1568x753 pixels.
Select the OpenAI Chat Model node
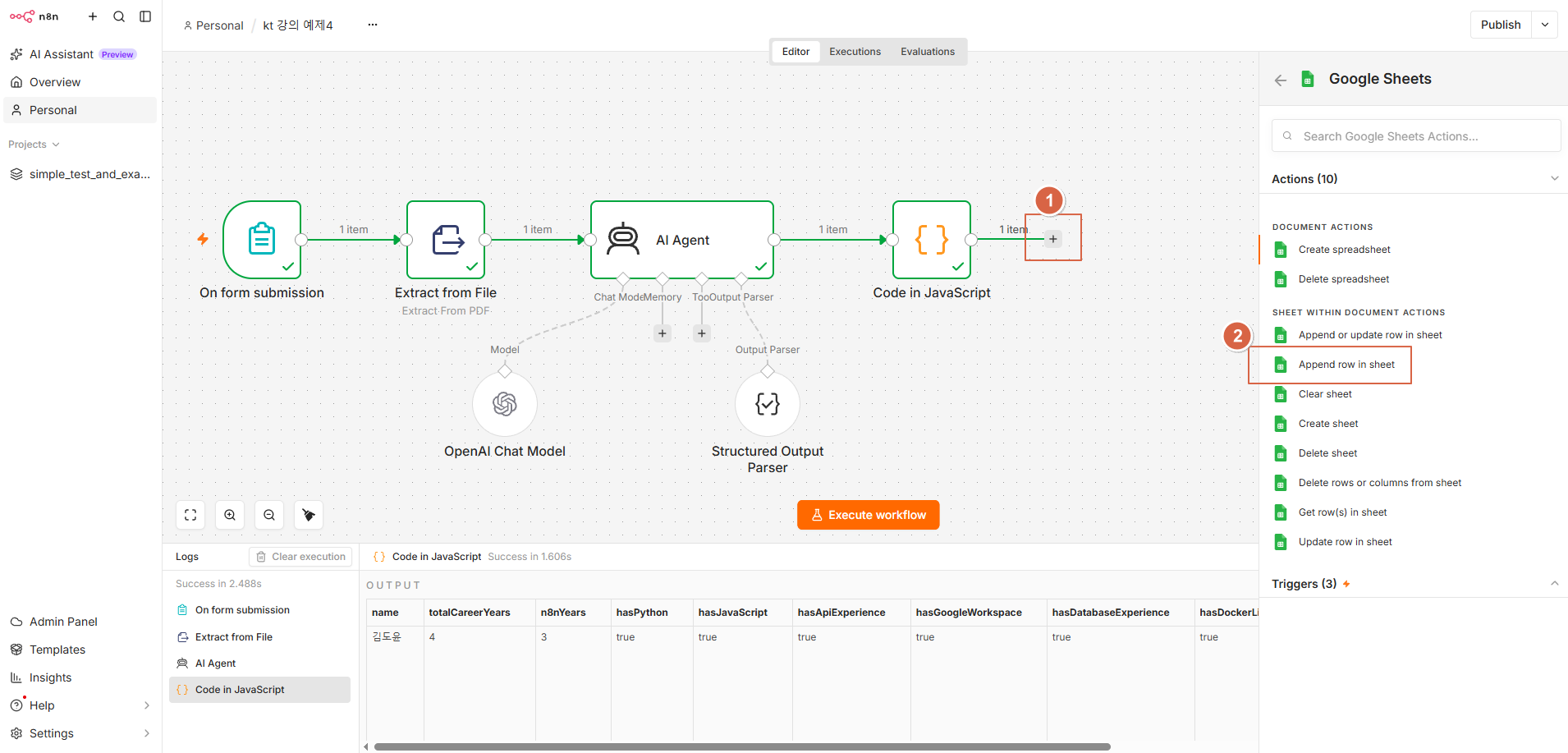(505, 404)
